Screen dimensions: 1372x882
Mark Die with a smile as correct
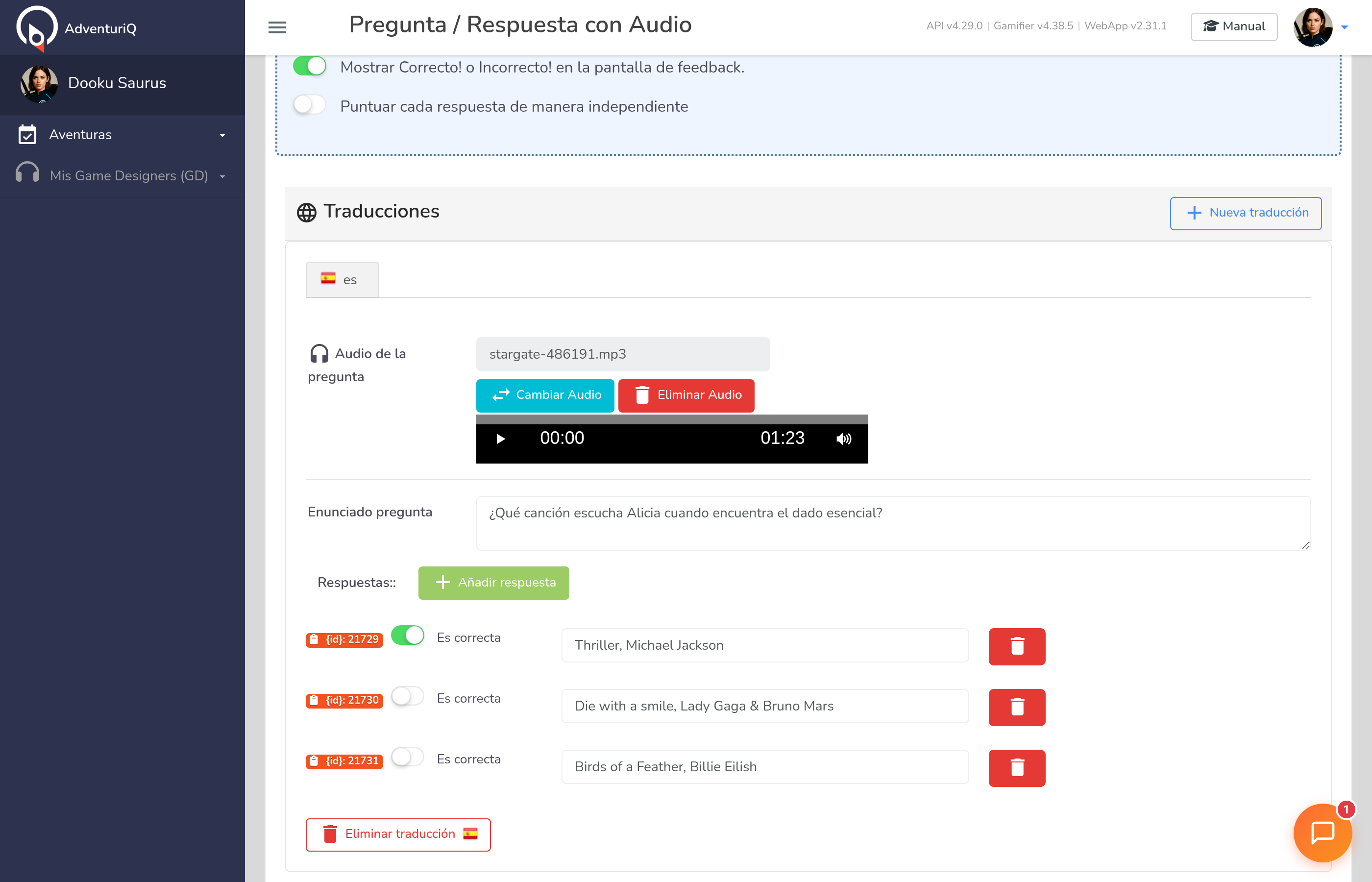coord(408,696)
